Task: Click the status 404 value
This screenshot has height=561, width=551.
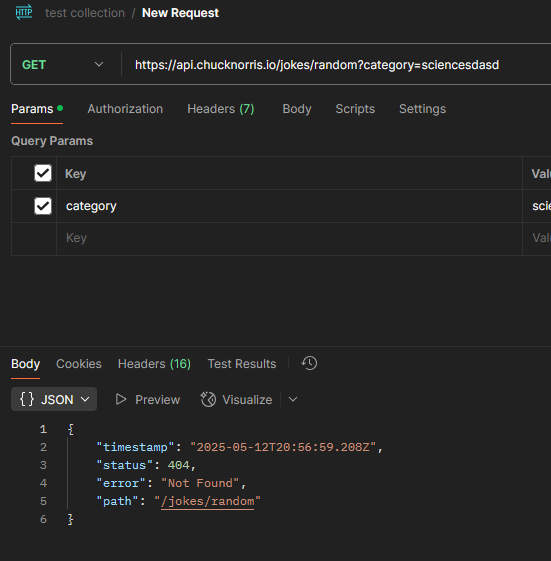Action: click(179, 465)
